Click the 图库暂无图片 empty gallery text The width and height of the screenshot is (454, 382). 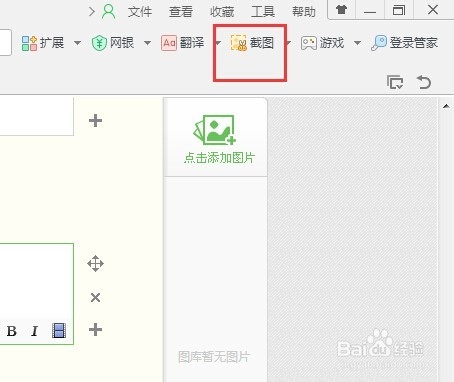pos(214,357)
